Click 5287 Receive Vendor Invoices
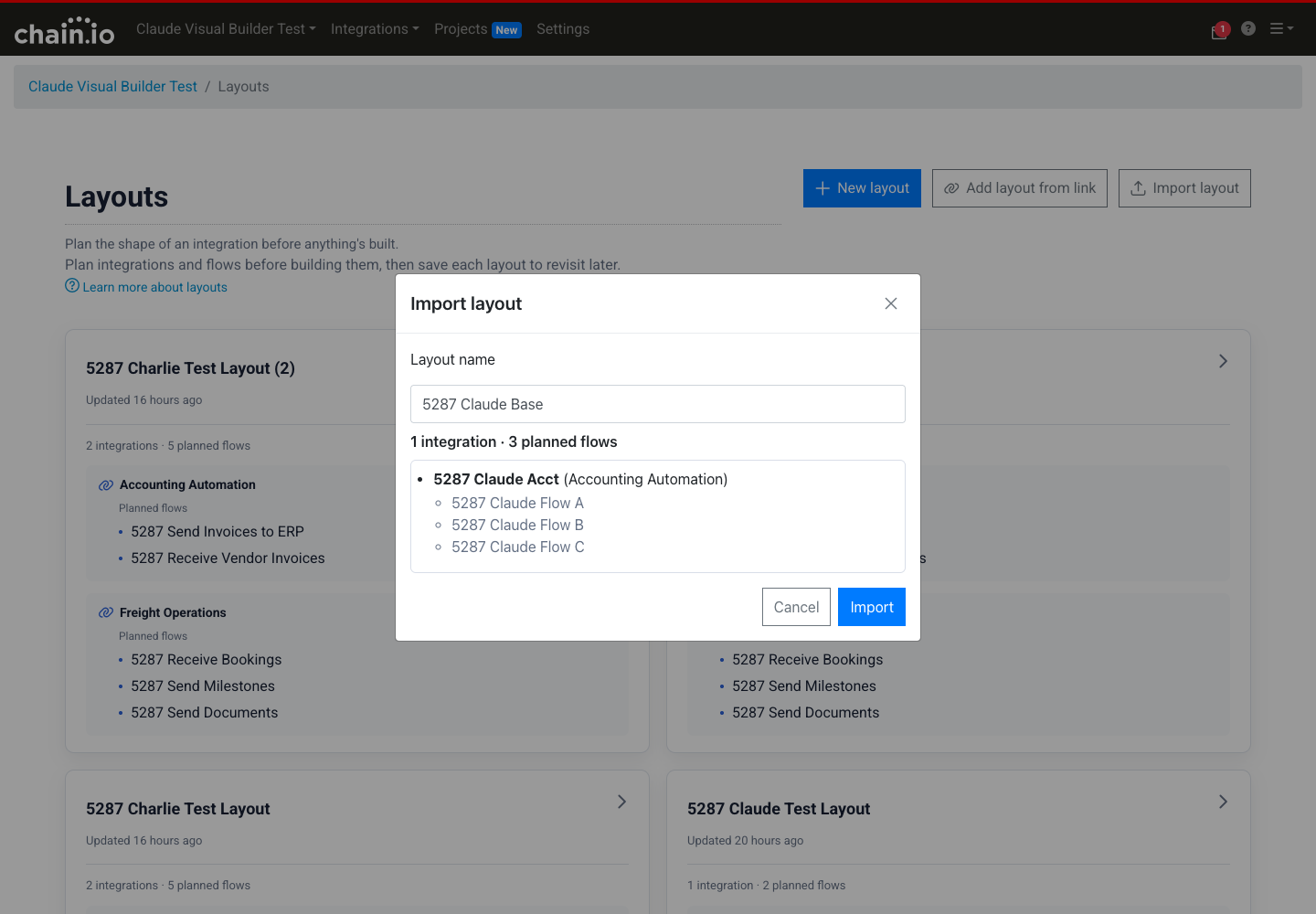The height and width of the screenshot is (914, 1316). (228, 558)
